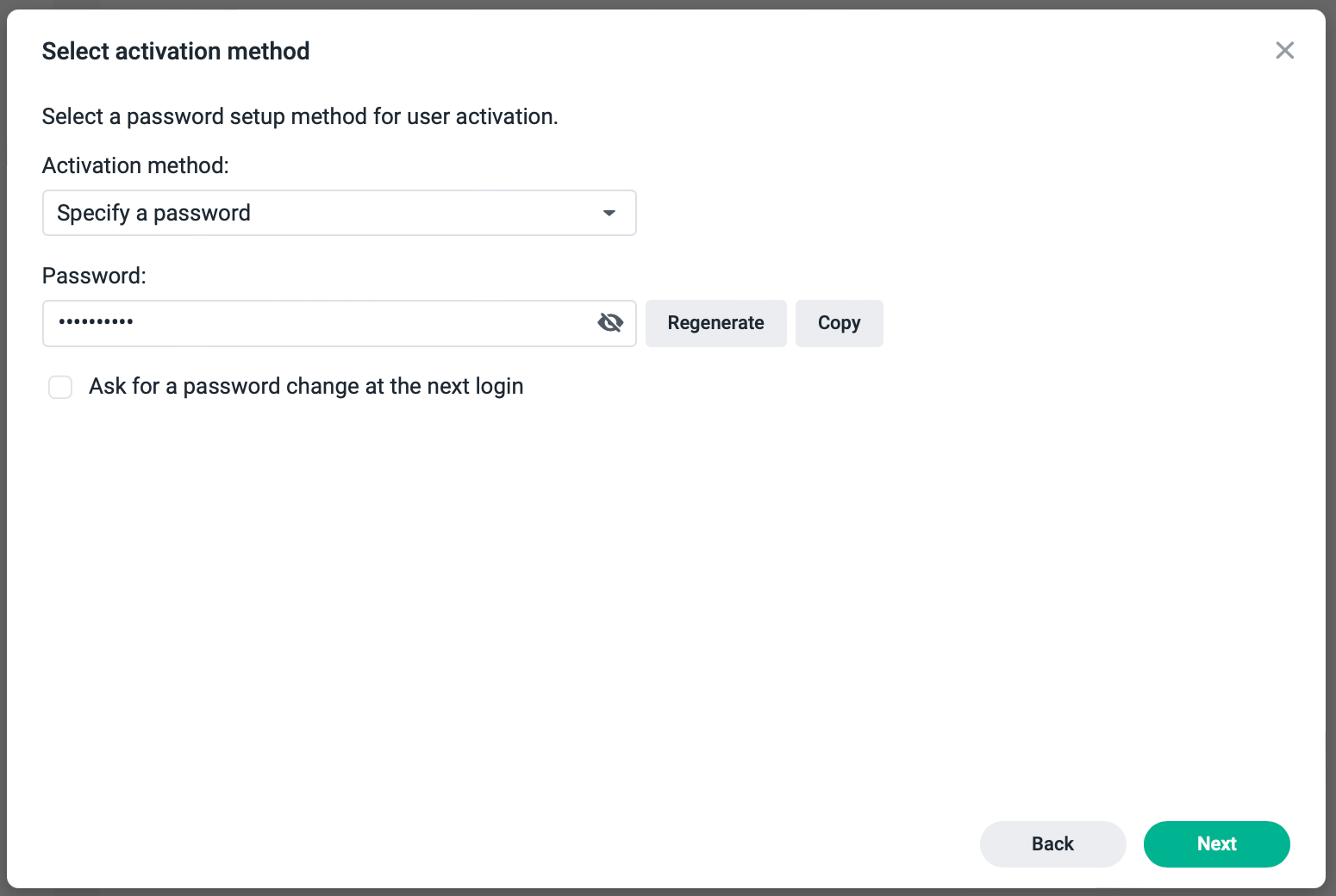Click the dropdown arrow of Activation method
Screen dimensions: 1336x896
tap(609, 213)
